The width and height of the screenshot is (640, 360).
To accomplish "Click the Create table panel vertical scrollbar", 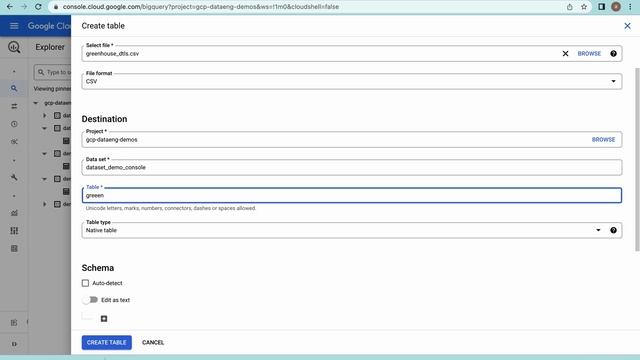I will [637, 159].
